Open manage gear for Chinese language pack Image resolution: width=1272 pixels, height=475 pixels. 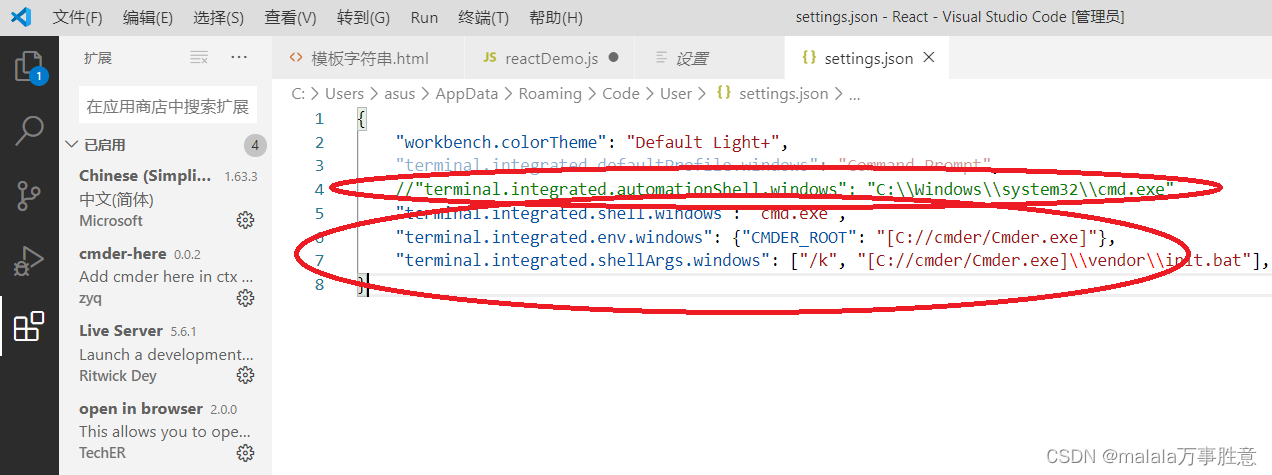coord(245,220)
